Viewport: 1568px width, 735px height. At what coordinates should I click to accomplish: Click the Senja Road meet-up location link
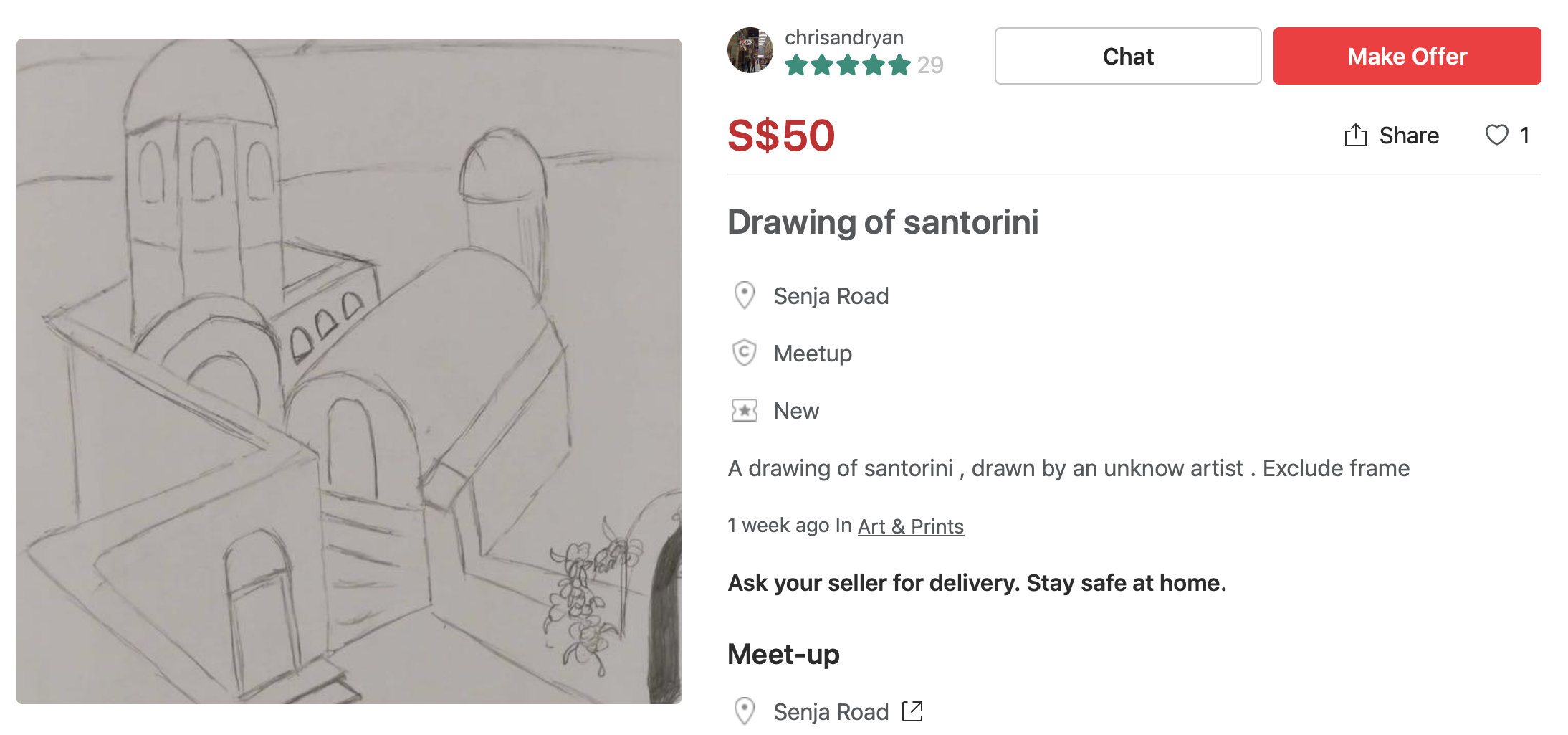[x=831, y=711]
